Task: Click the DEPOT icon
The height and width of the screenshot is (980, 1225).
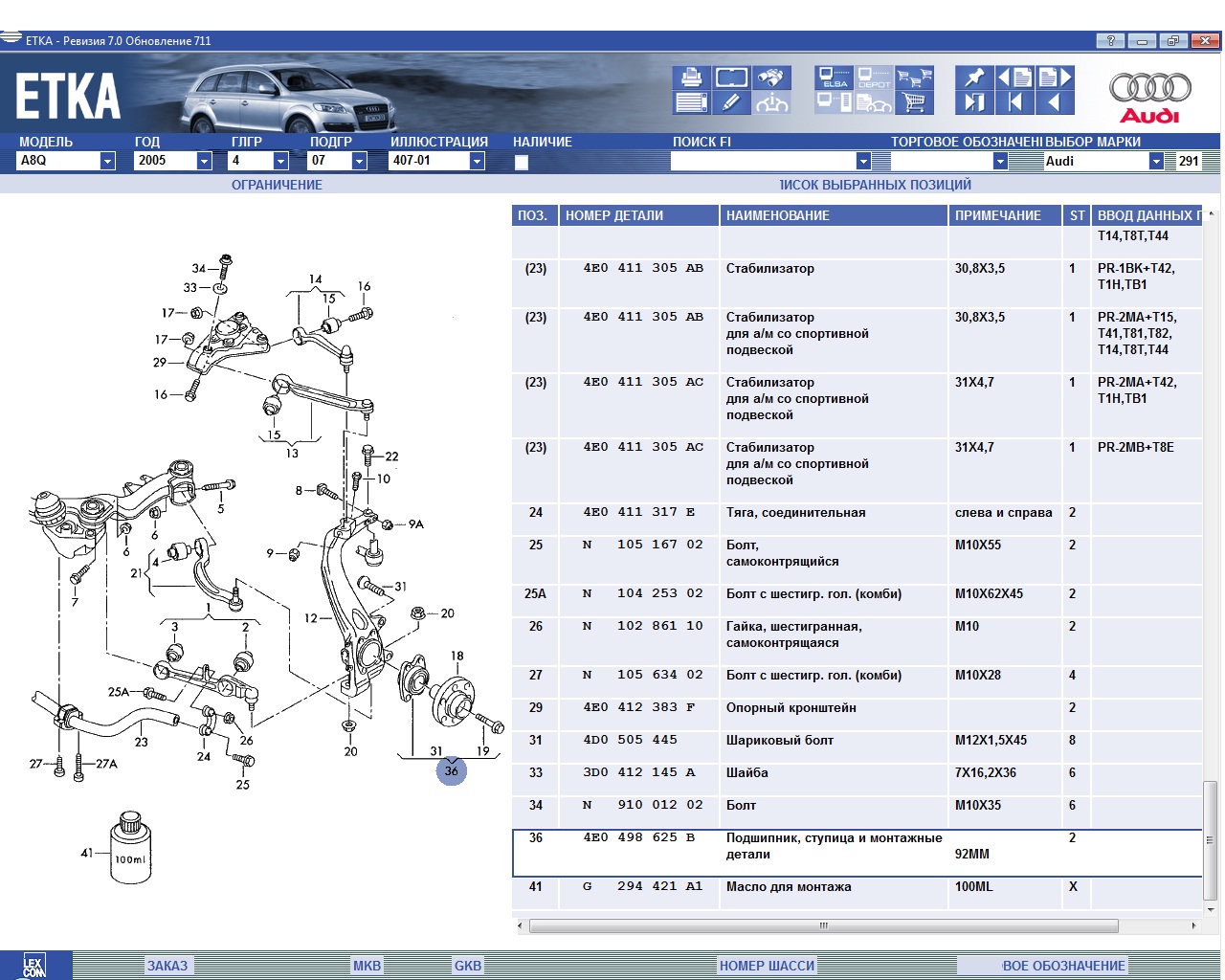Action: (x=874, y=78)
